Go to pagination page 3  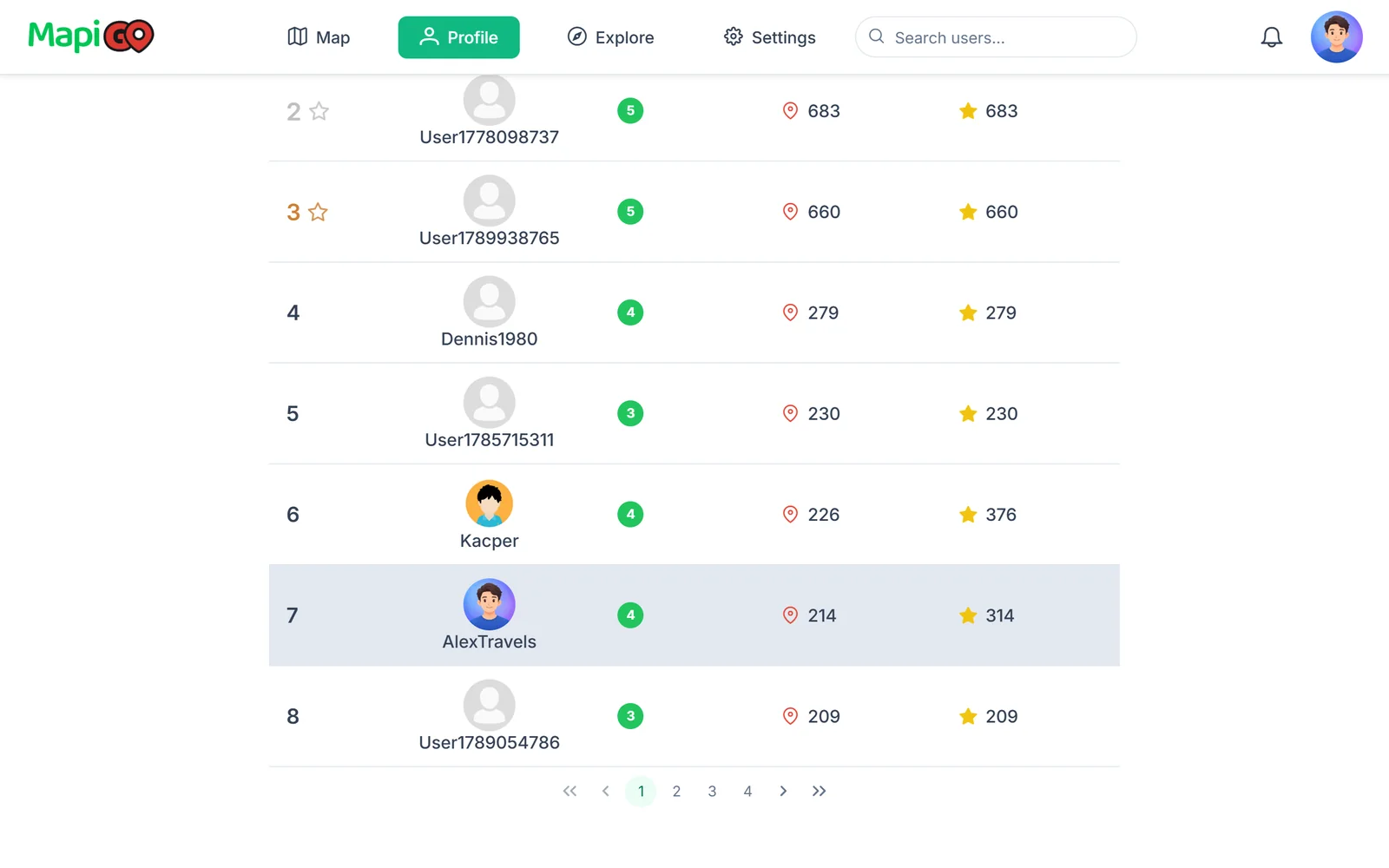[712, 791]
